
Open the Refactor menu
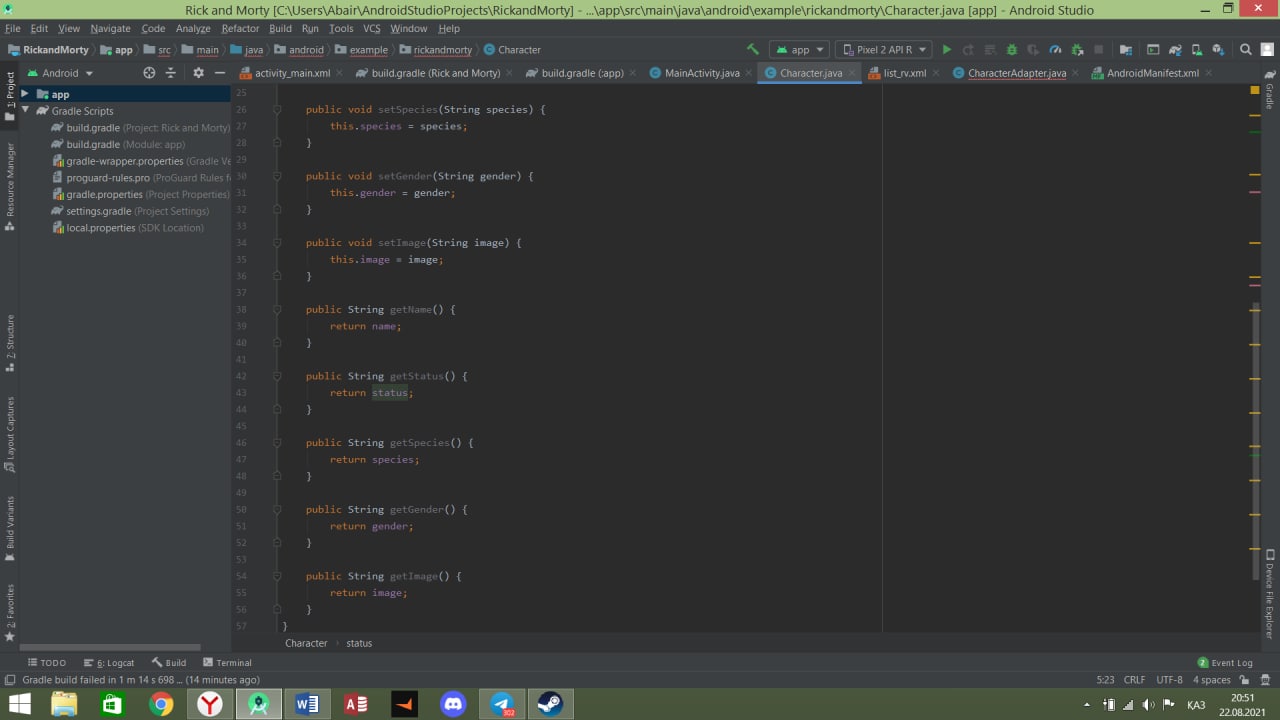tap(240, 28)
